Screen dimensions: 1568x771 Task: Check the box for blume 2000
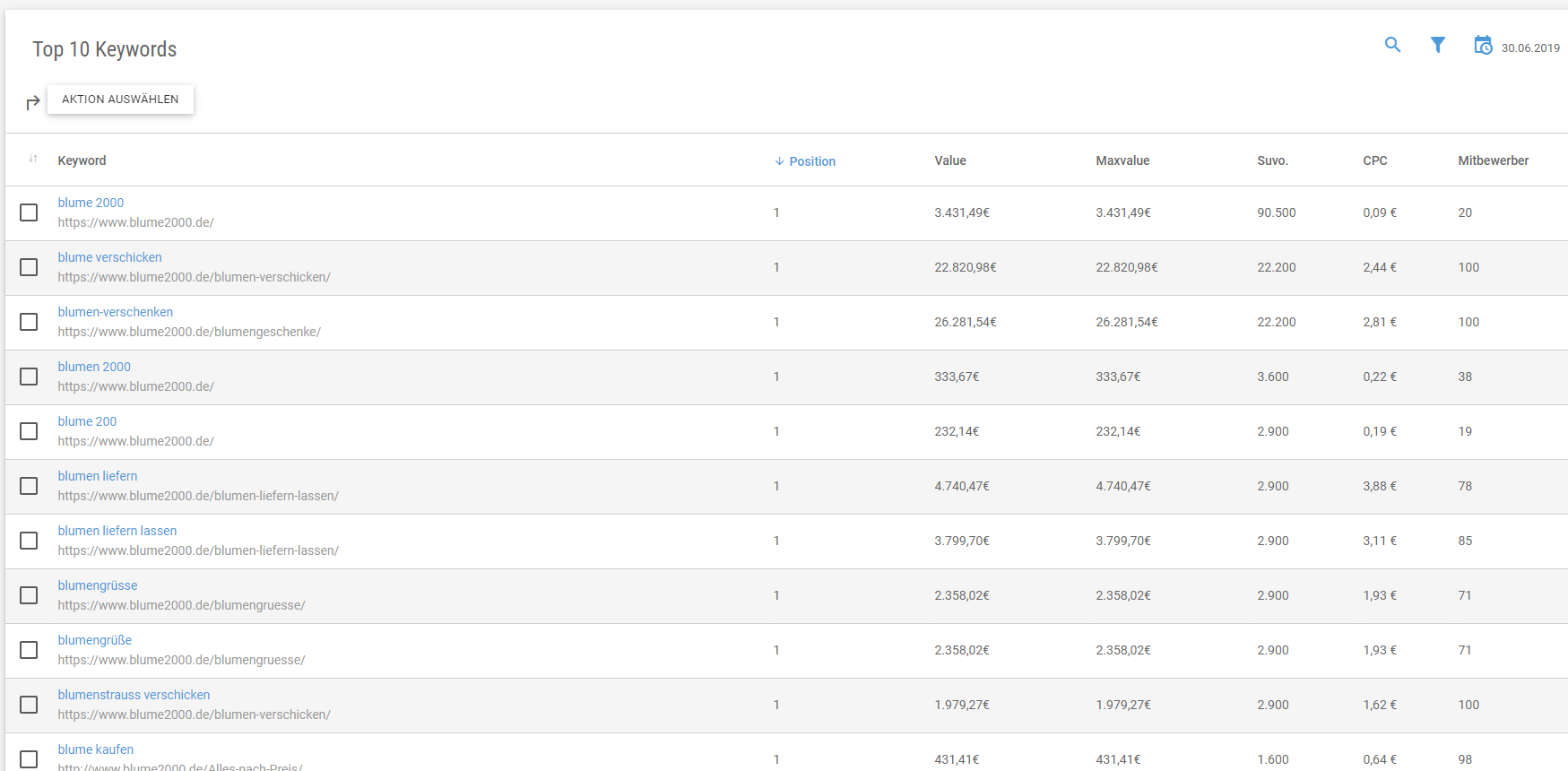(29, 212)
